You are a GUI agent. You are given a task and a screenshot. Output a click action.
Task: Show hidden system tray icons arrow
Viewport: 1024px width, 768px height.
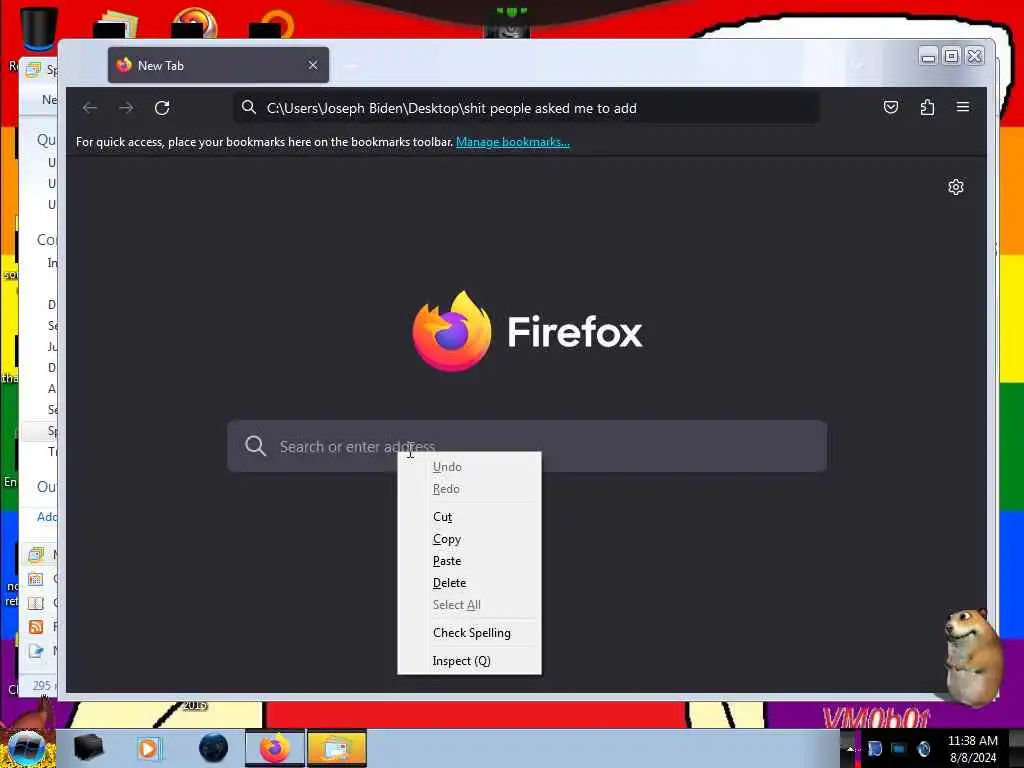pos(850,748)
